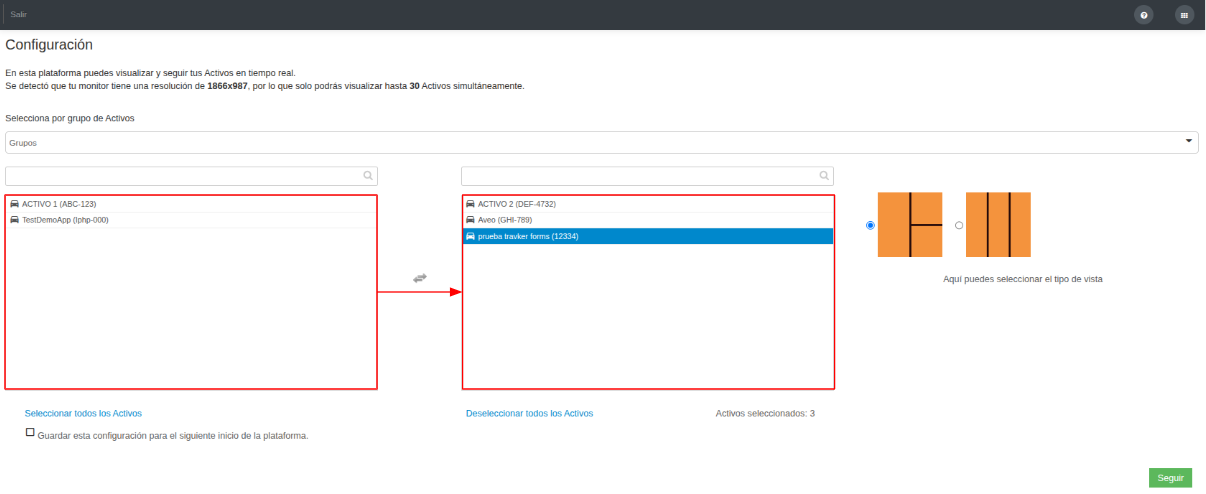This screenshot has height=494, width=1206.
Task: Select the split-right layout radio button
Action: click(x=870, y=225)
